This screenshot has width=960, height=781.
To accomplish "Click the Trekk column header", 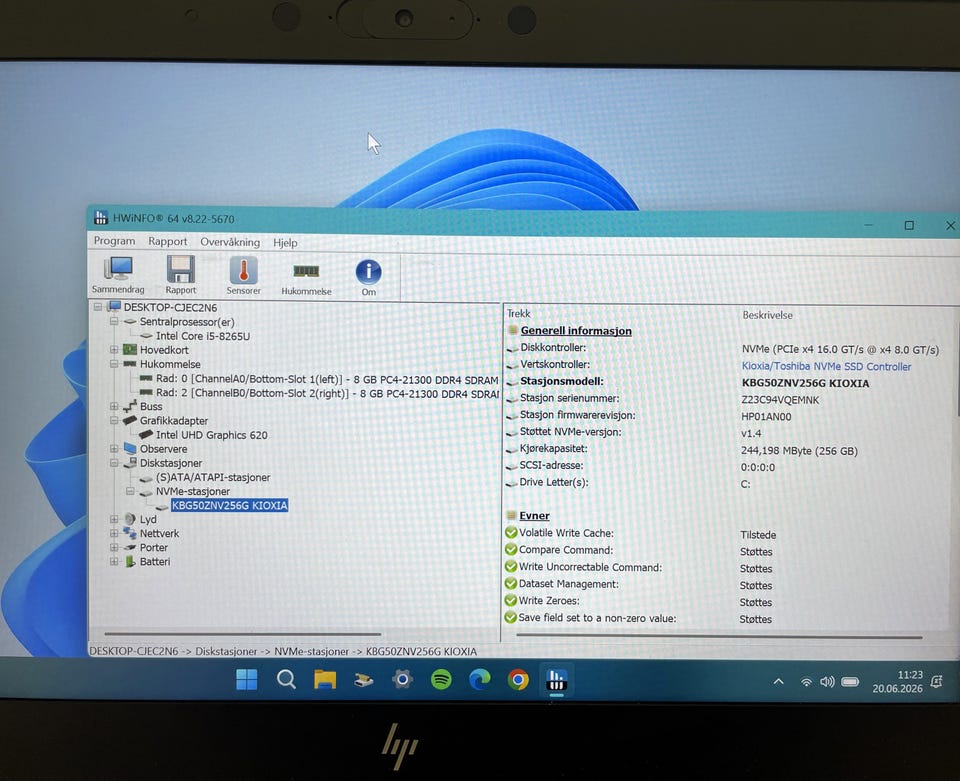I will pyautogui.click(x=519, y=313).
